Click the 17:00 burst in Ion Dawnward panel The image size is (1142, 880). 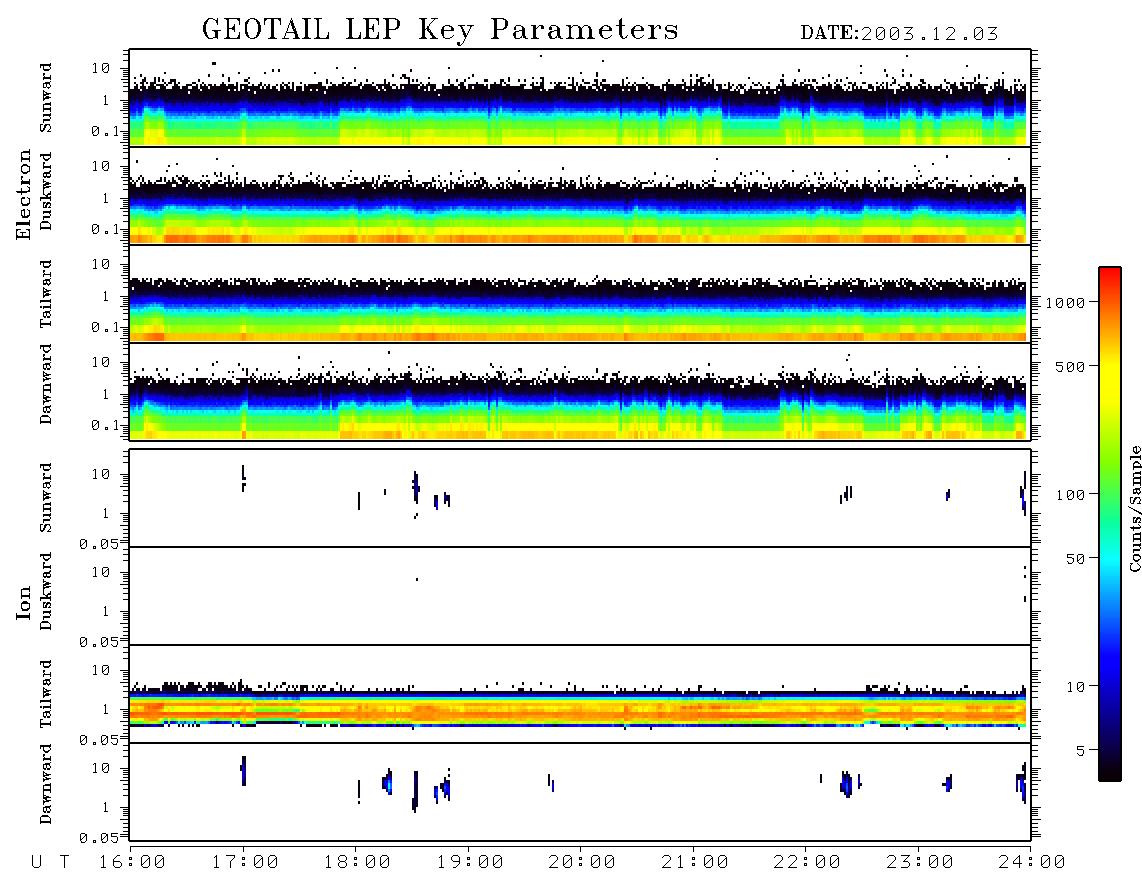pos(243,771)
